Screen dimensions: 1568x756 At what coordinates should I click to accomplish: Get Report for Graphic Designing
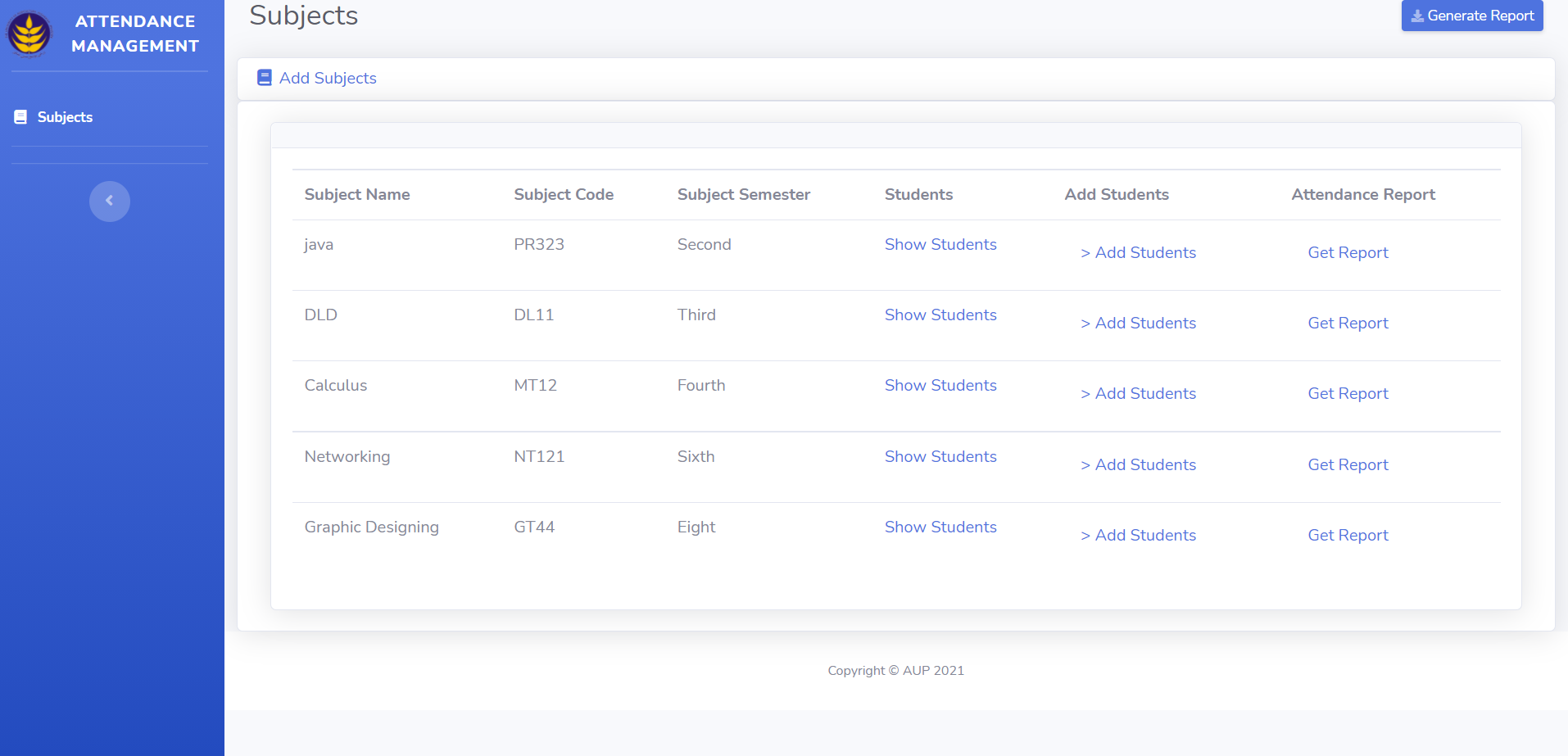click(x=1348, y=535)
